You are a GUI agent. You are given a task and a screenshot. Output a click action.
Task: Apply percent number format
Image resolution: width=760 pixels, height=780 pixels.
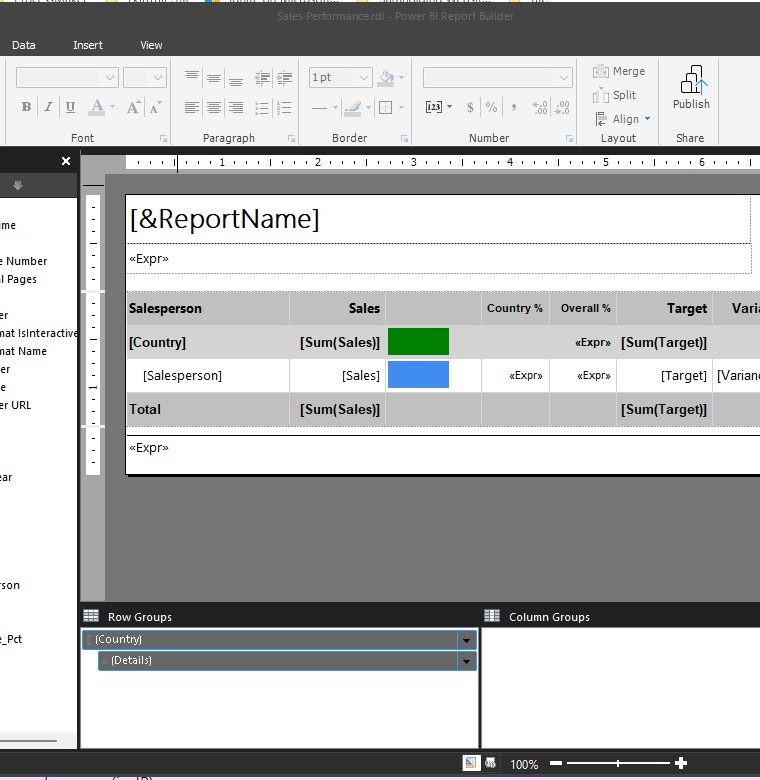[x=491, y=107]
